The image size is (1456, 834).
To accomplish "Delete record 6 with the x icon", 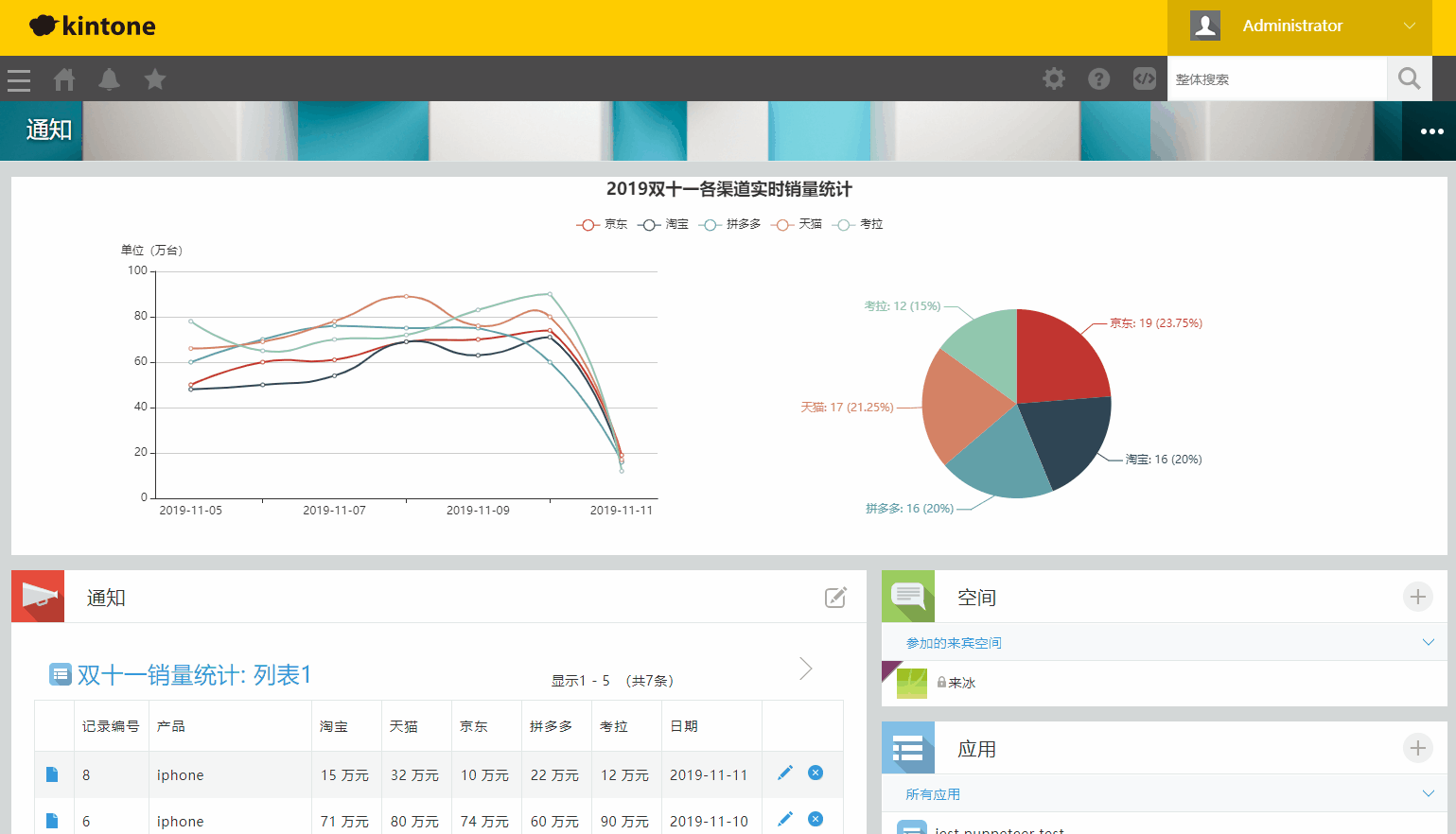I will 816,819.
